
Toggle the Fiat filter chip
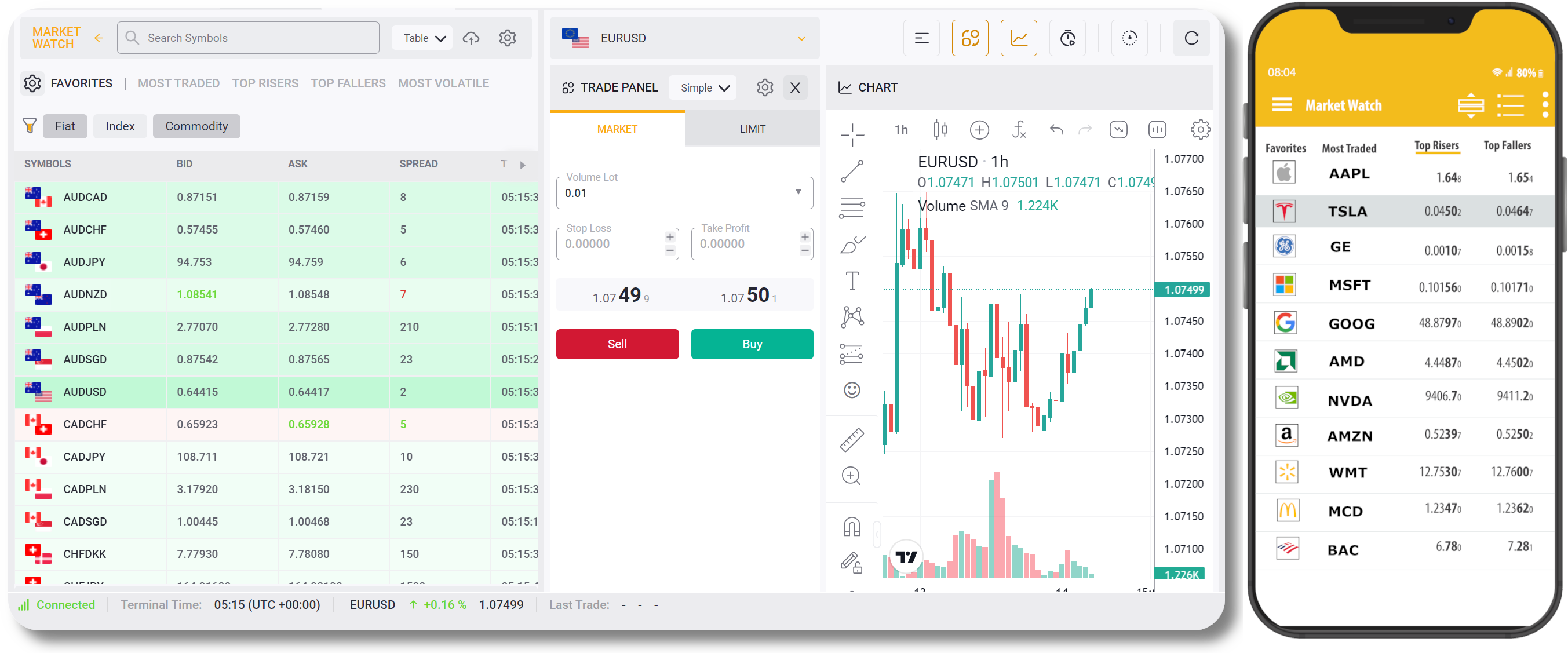(65, 126)
